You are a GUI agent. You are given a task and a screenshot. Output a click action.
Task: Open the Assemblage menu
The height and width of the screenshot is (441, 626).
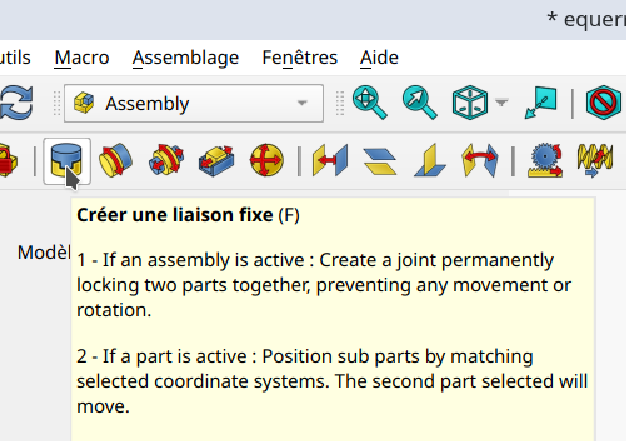tap(185, 57)
